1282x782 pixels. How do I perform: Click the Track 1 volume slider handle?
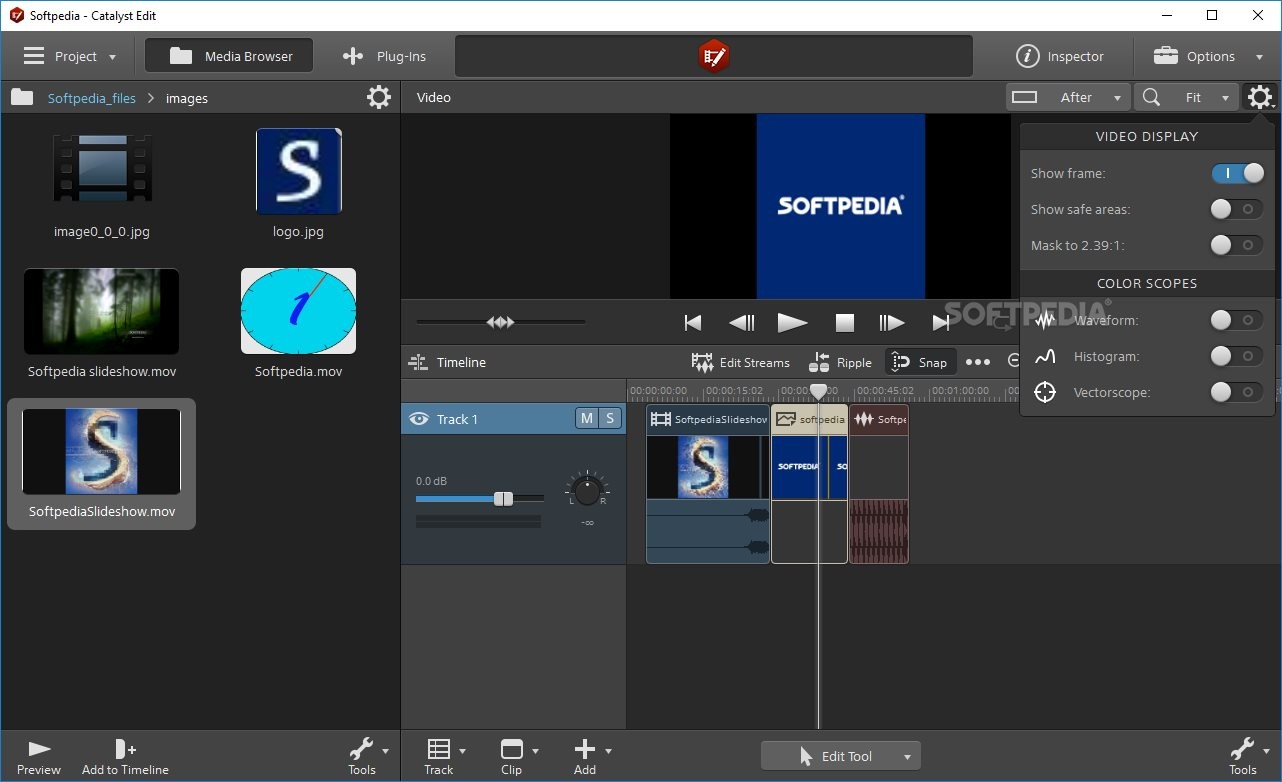tap(504, 498)
